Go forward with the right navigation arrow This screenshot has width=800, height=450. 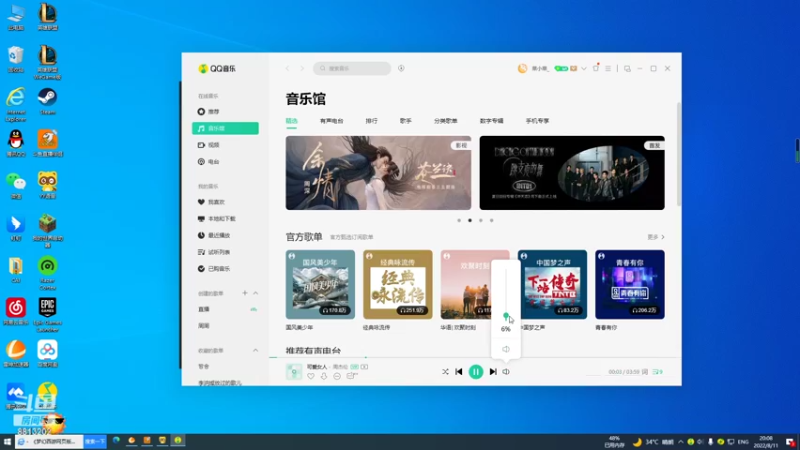point(302,68)
